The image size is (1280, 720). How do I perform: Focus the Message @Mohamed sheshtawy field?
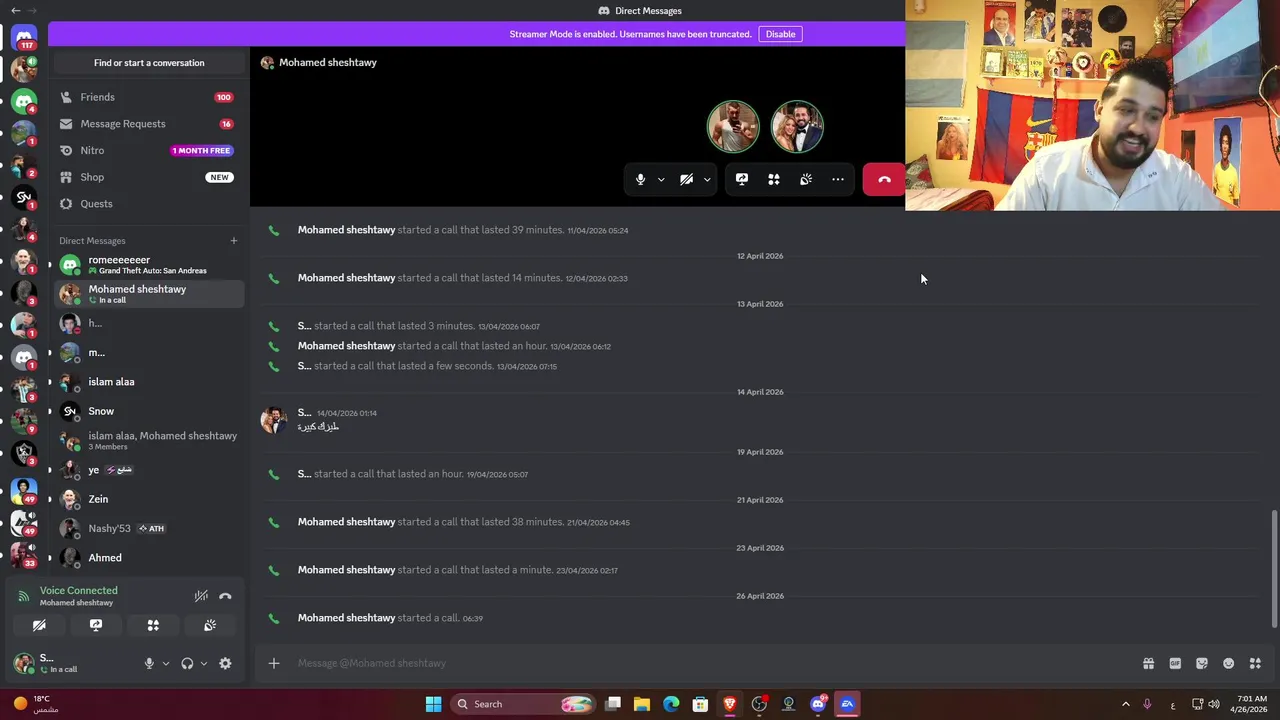coord(710,663)
